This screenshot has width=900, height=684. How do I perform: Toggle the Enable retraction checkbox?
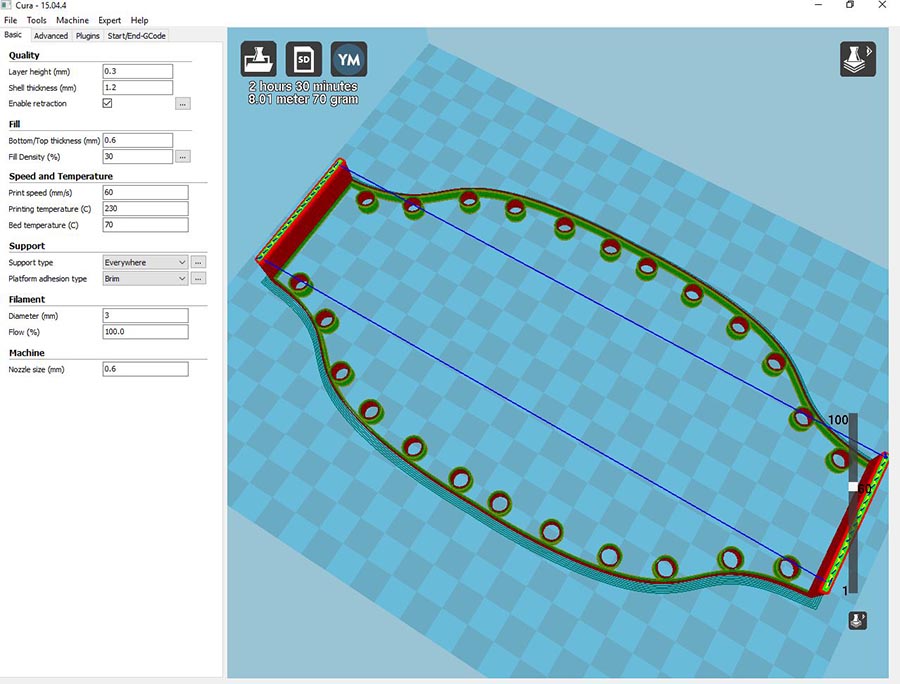(107, 103)
